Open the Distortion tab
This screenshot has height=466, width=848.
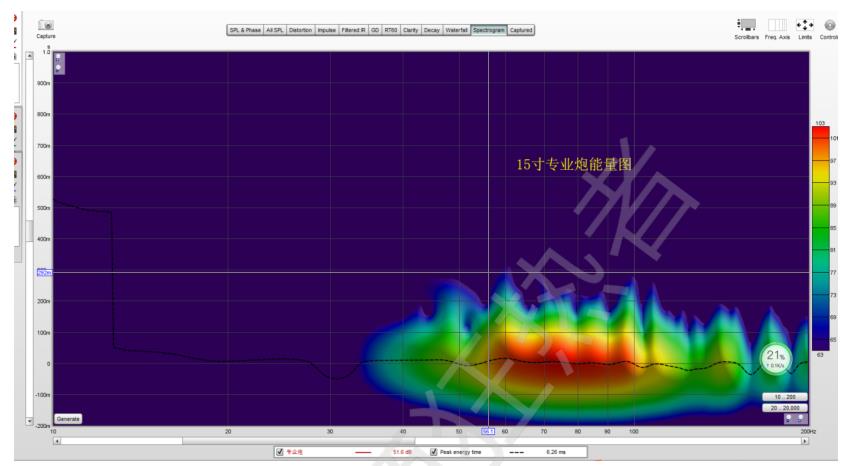(300, 30)
